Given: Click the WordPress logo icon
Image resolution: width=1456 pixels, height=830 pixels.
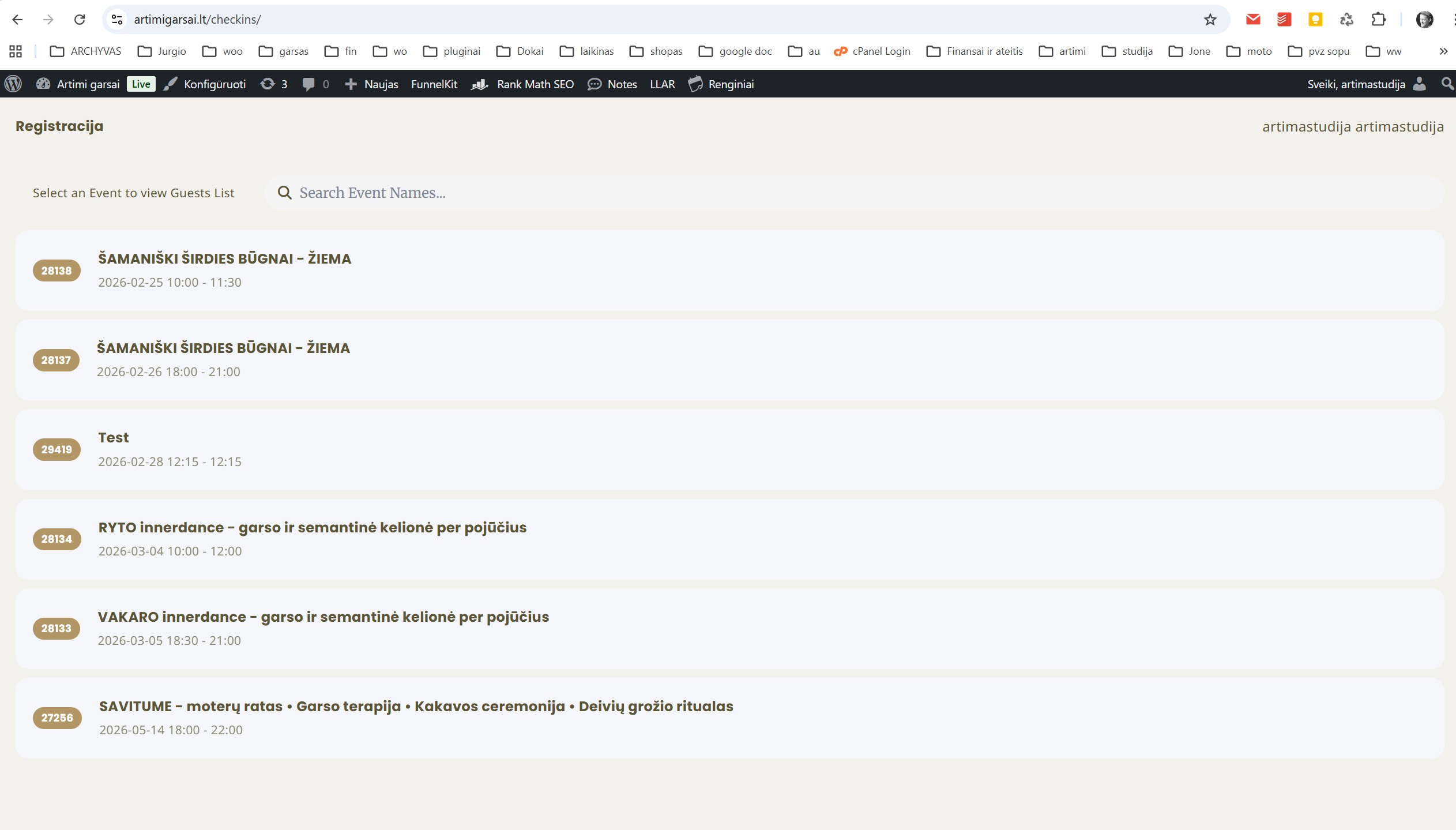Looking at the screenshot, I should click(13, 84).
